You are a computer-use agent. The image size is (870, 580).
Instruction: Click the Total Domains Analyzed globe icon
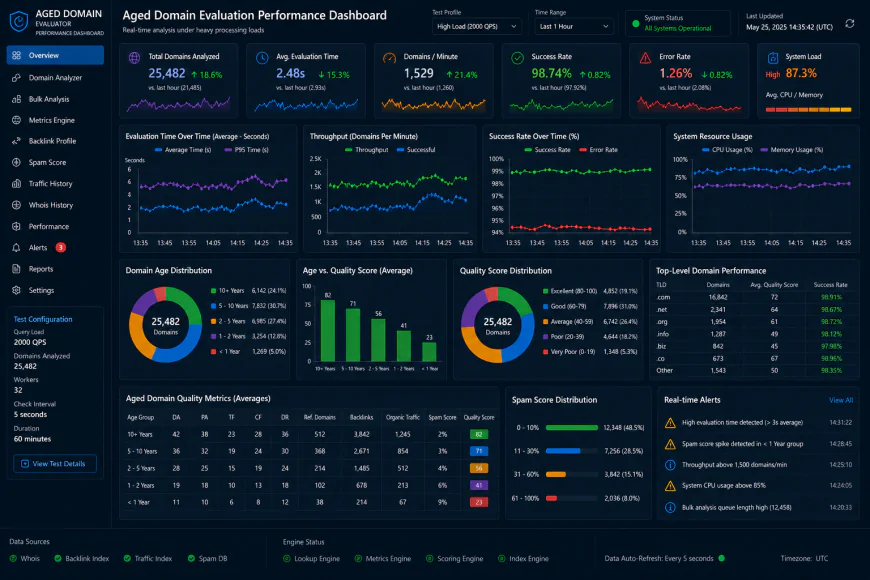tap(134, 58)
